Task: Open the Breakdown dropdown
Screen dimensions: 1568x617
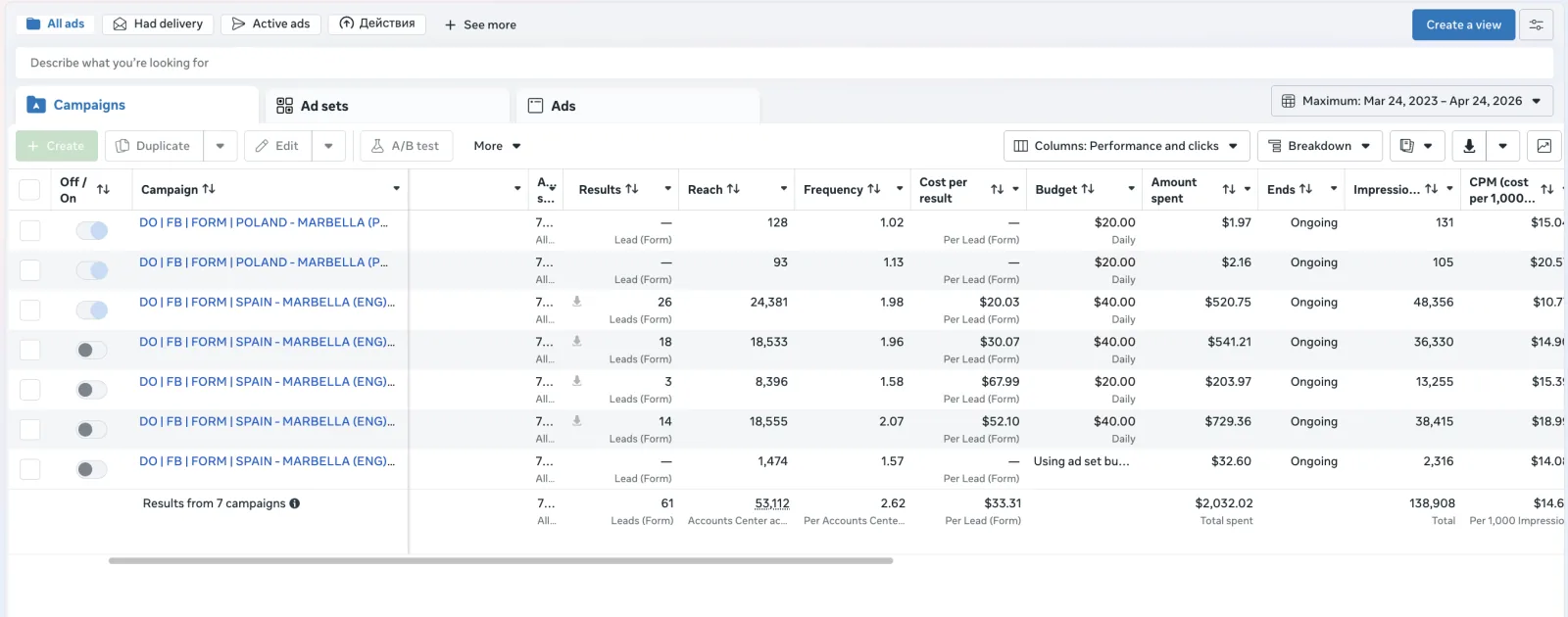Action: (1319, 146)
